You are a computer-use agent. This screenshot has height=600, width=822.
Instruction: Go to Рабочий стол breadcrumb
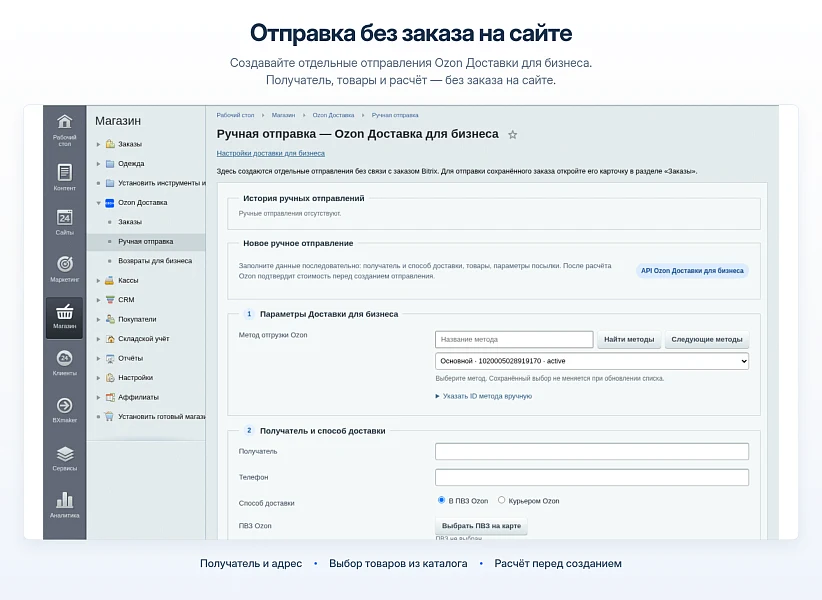pos(235,115)
